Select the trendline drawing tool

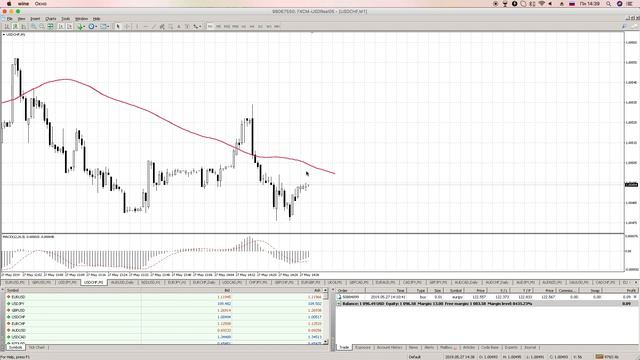[x=154, y=27]
